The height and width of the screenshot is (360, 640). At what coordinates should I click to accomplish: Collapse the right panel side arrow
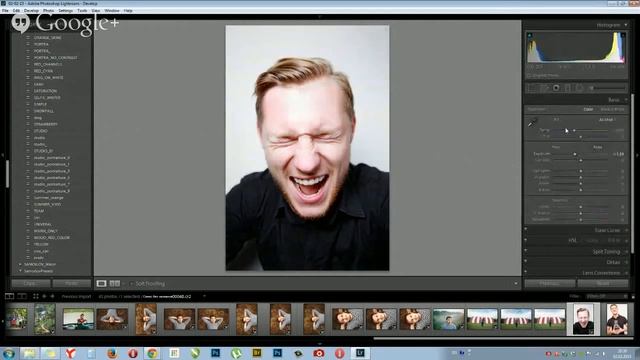[637, 155]
